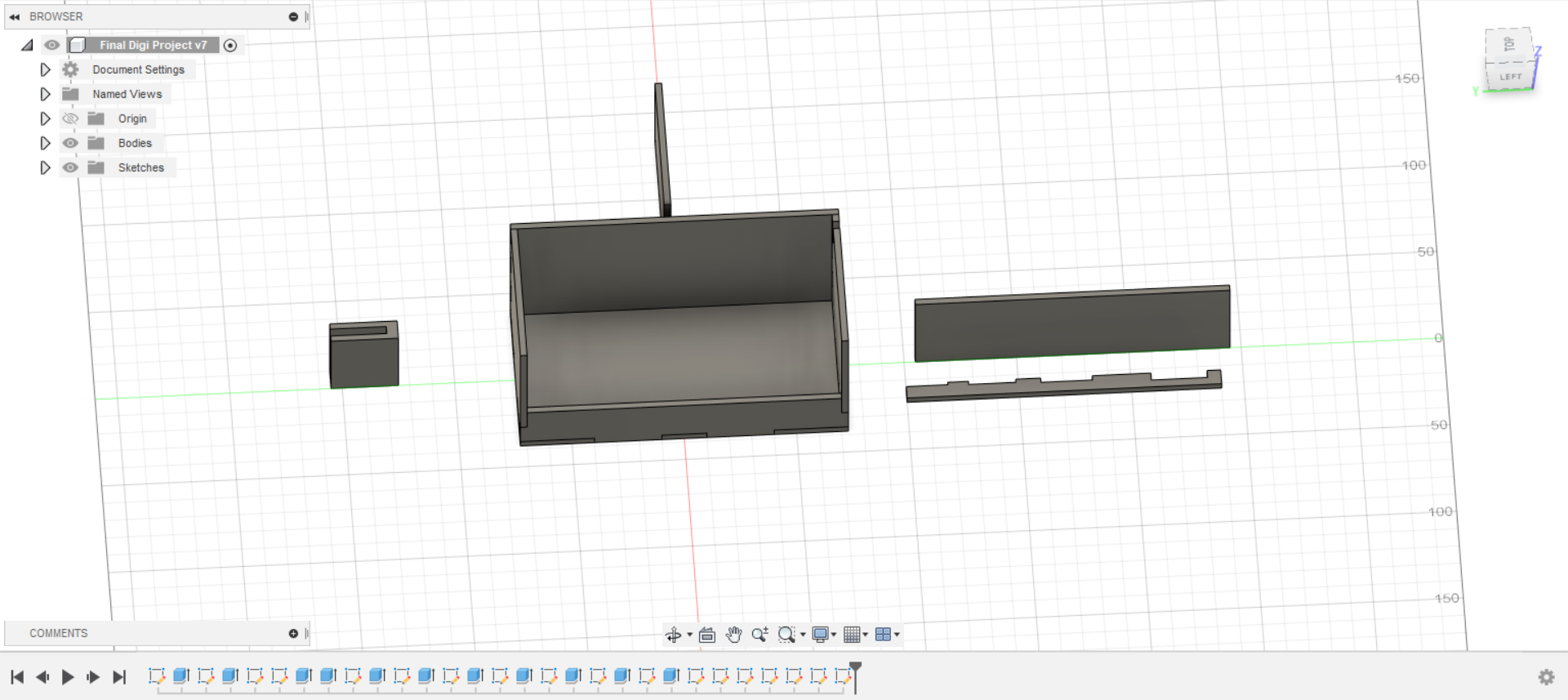Collapse the Final Digi Project v7 root node
1568x700 pixels.
27,45
